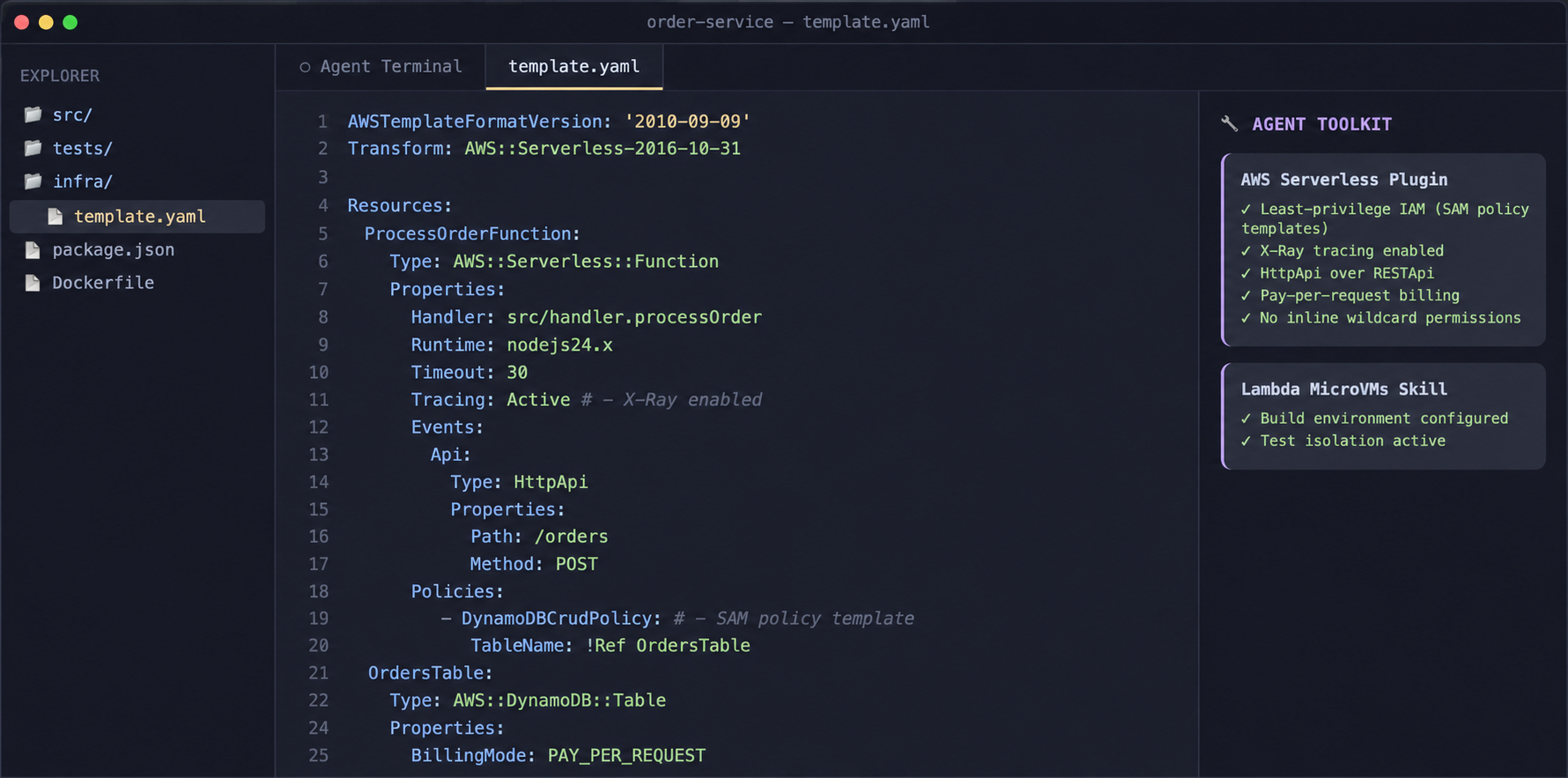This screenshot has height=778, width=1568.
Task: Click the Lambda MicroVMs Skill card title
Action: (1343, 389)
